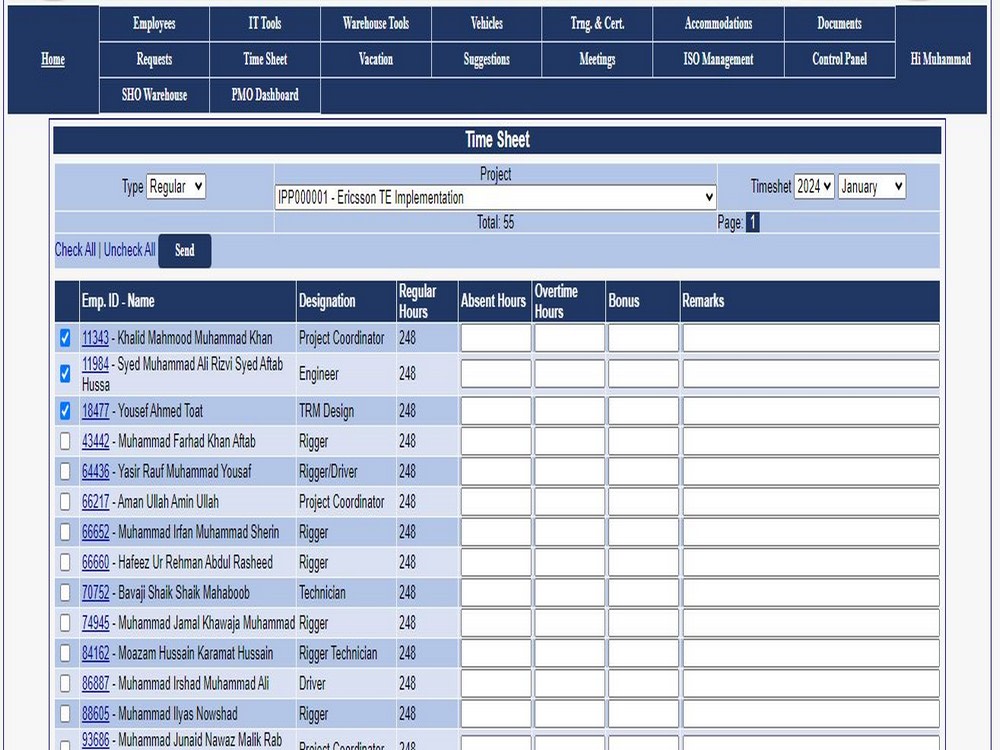The height and width of the screenshot is (750, 1000).
Task: Click Overtime Hours field for Yousef Ahmed Toat
Action: [x=570, y=411]
